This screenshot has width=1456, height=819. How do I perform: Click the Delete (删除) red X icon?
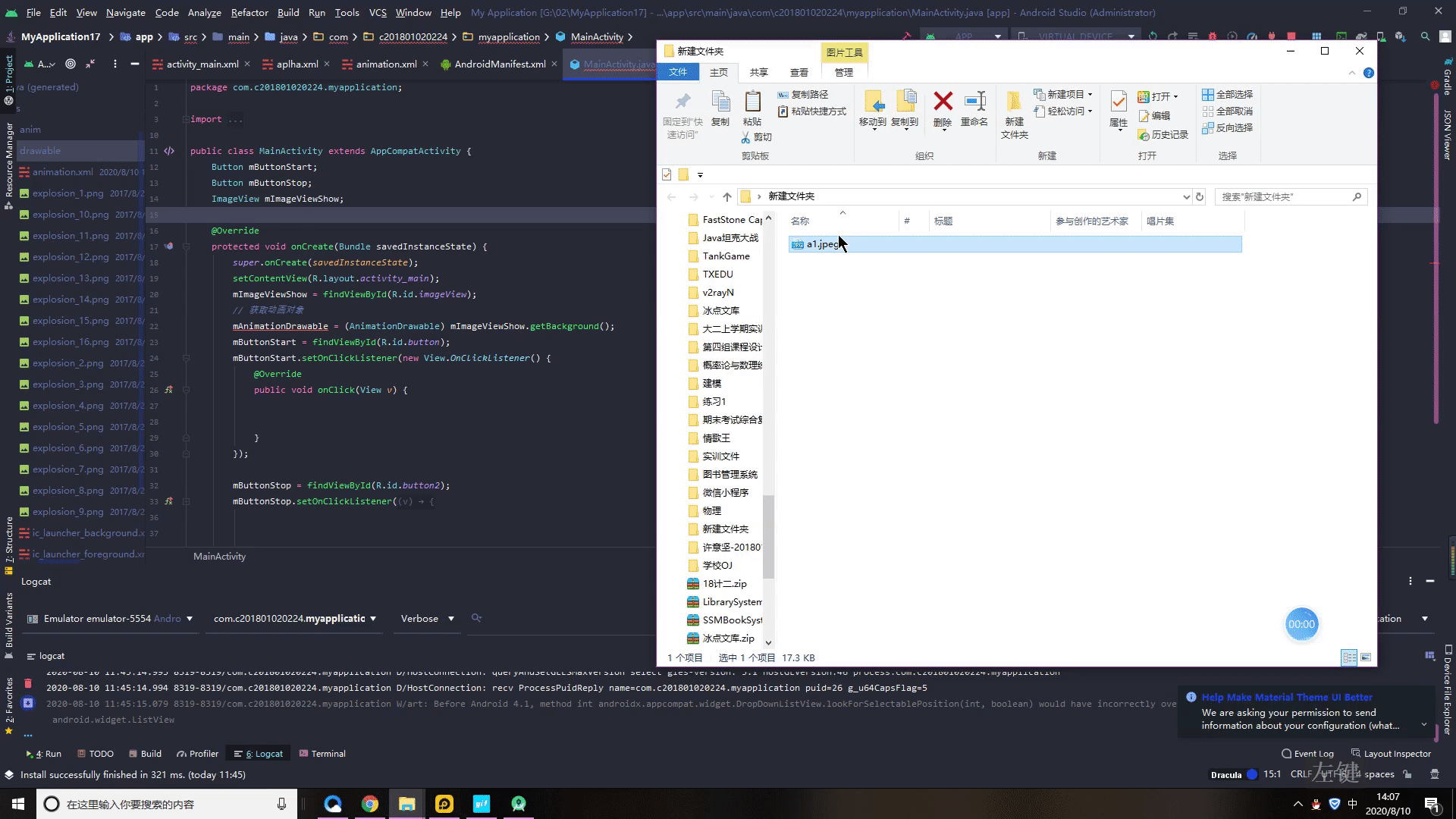tap(943, 102)
